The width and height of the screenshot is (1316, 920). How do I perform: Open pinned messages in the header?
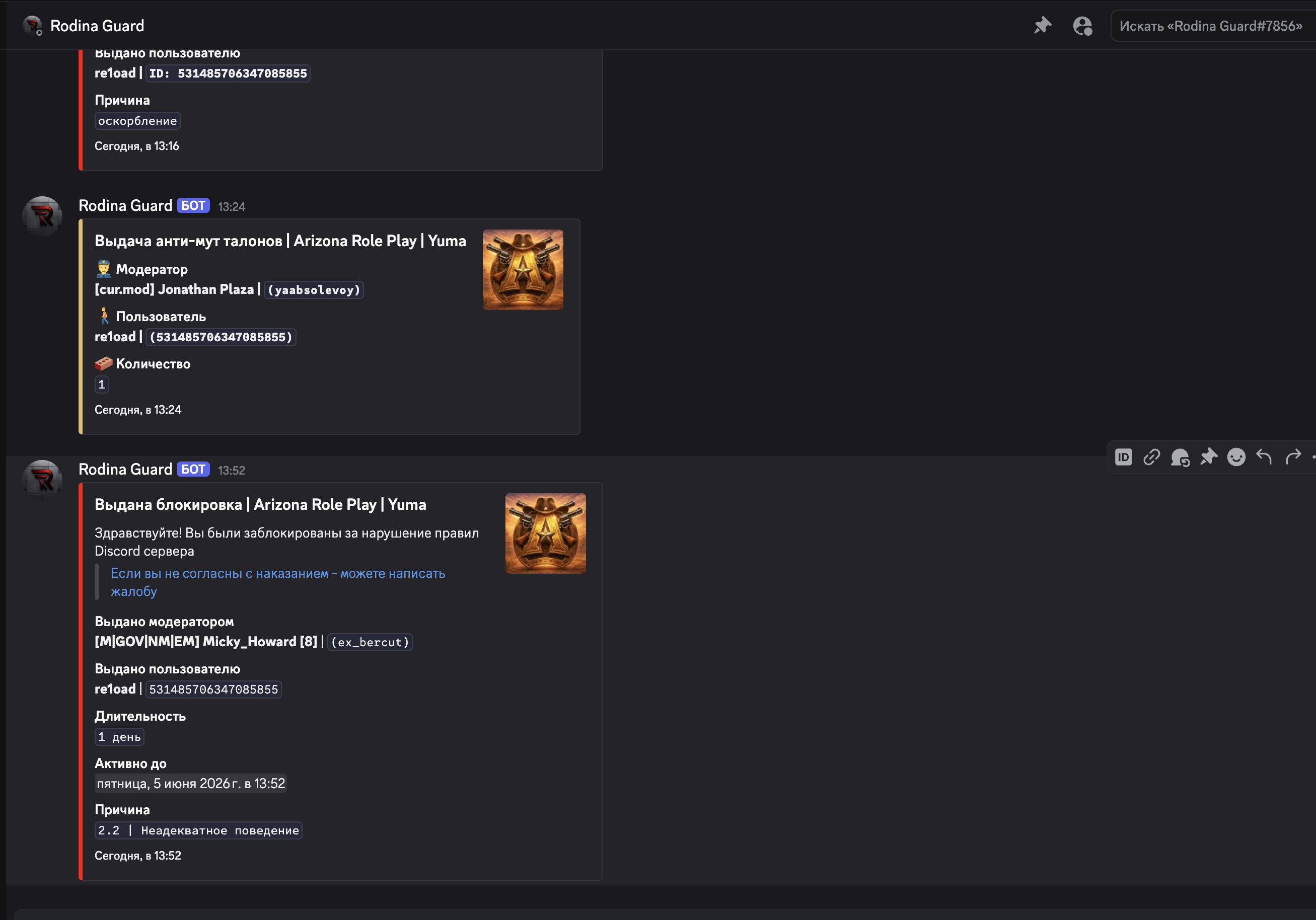coord(1043,26)
